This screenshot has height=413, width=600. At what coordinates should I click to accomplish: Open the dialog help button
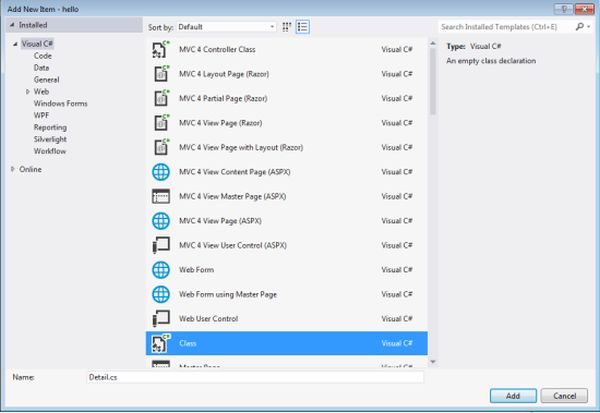click(x=563, y=9)
